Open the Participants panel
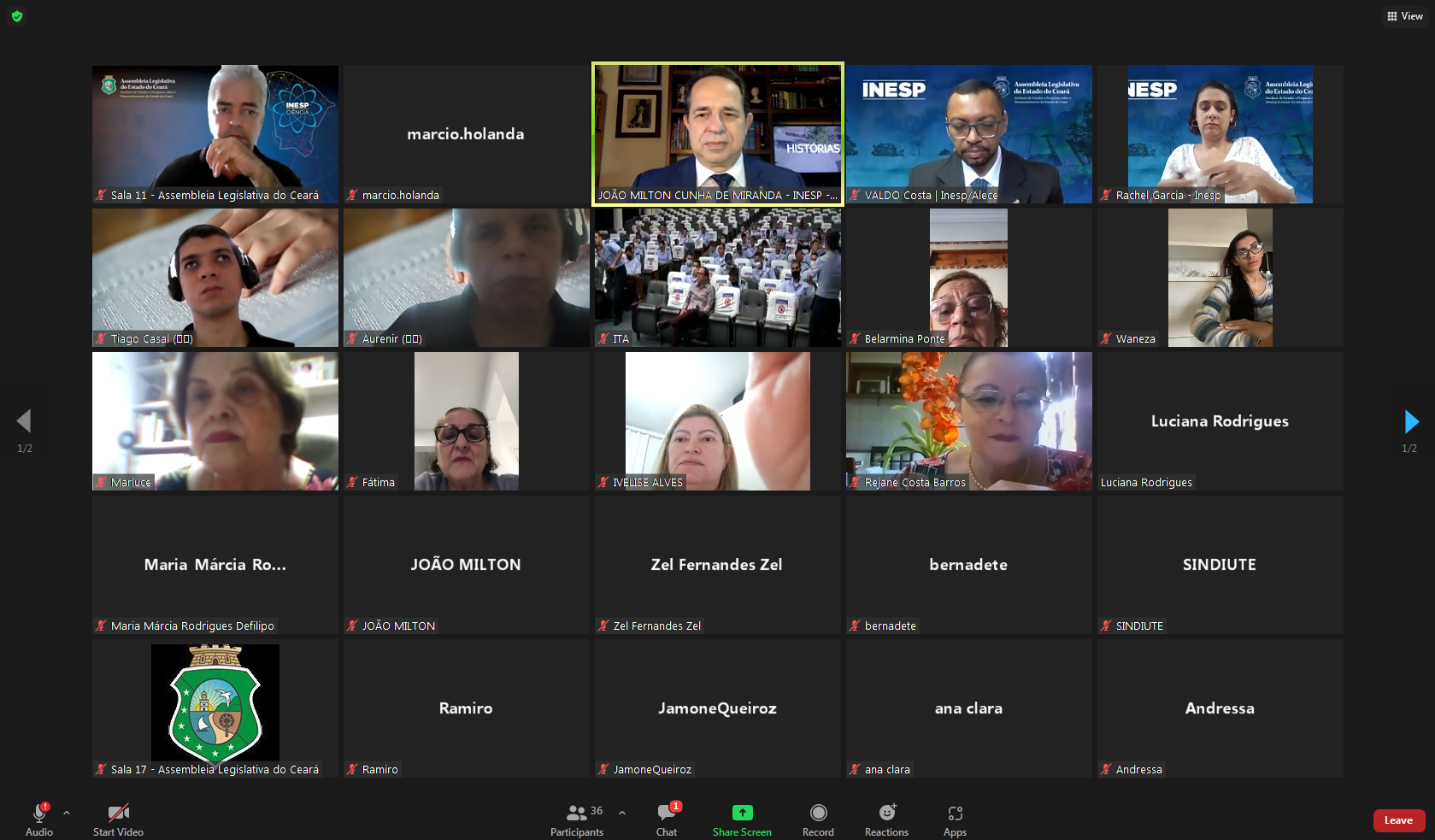1435x840 pixels. pyautogui.click(x=577, y=819)
